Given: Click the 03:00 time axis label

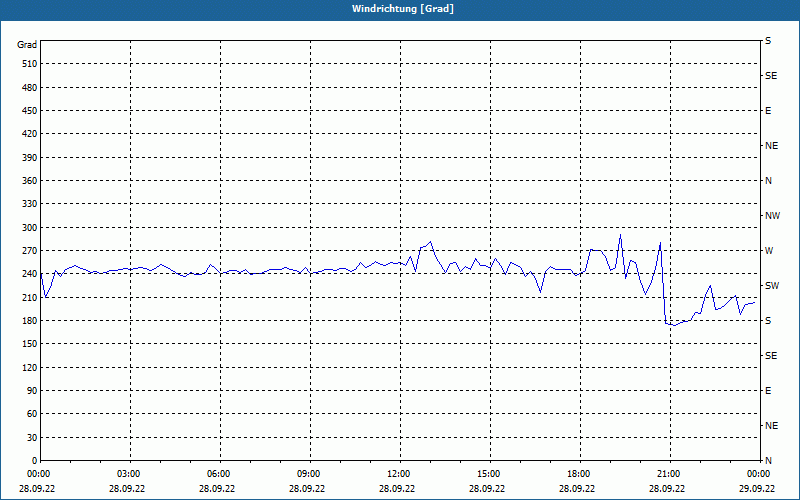Looking at the screenshot, I should (x=130, y=474).
